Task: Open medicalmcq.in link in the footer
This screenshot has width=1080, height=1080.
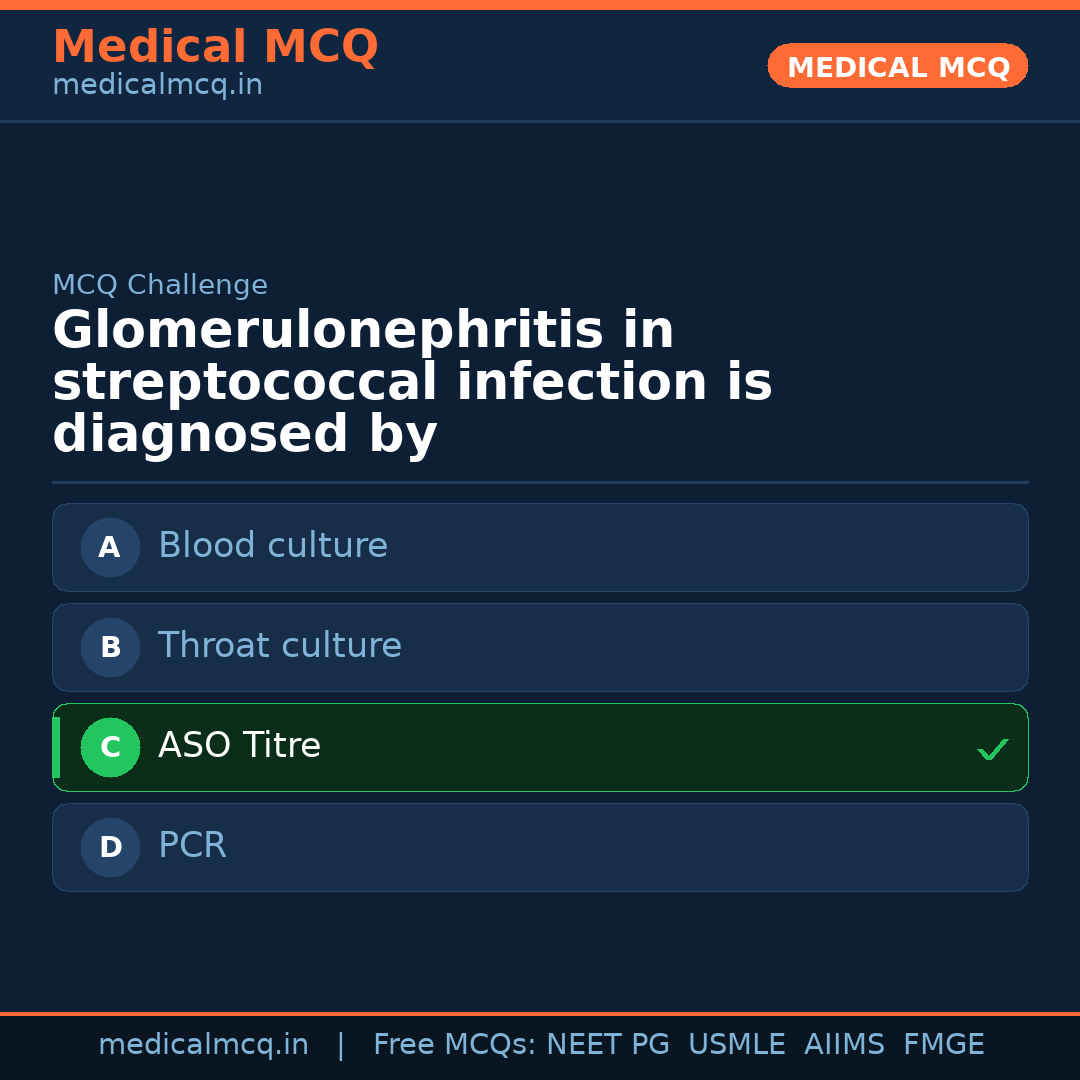Action: (x=203, y=1045)
